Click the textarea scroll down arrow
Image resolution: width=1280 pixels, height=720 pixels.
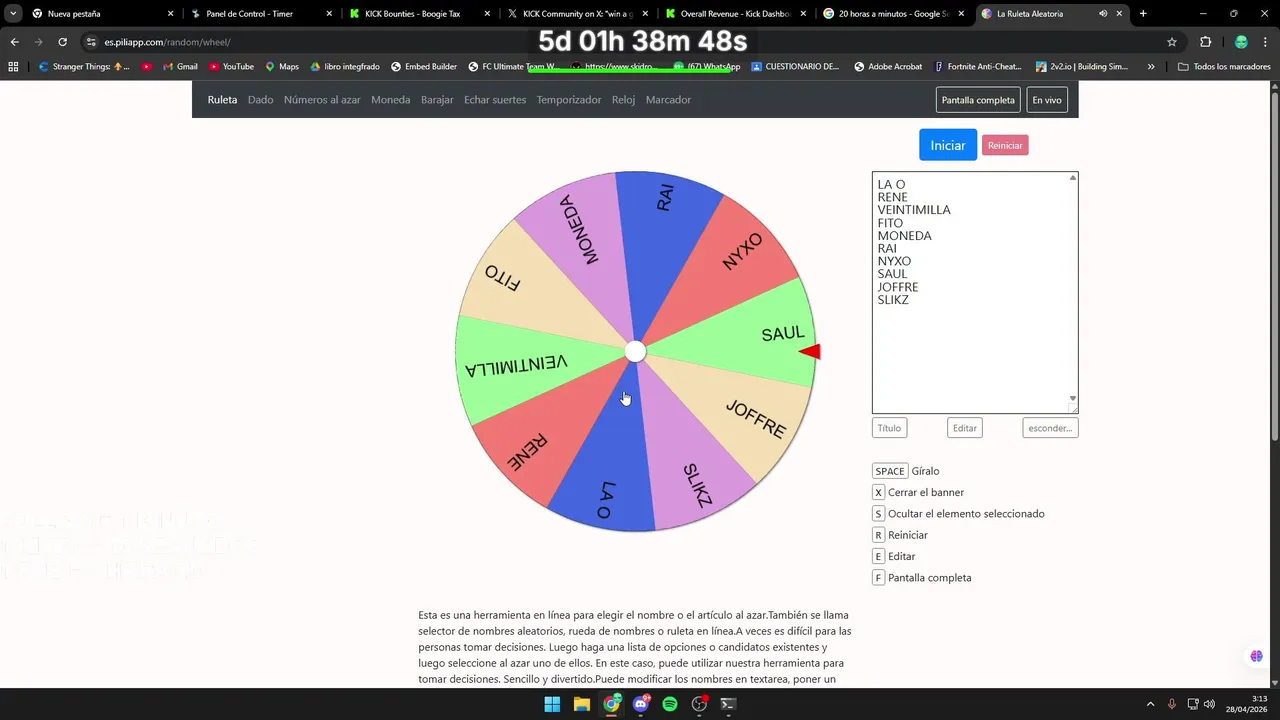[x=1073, y=398]
